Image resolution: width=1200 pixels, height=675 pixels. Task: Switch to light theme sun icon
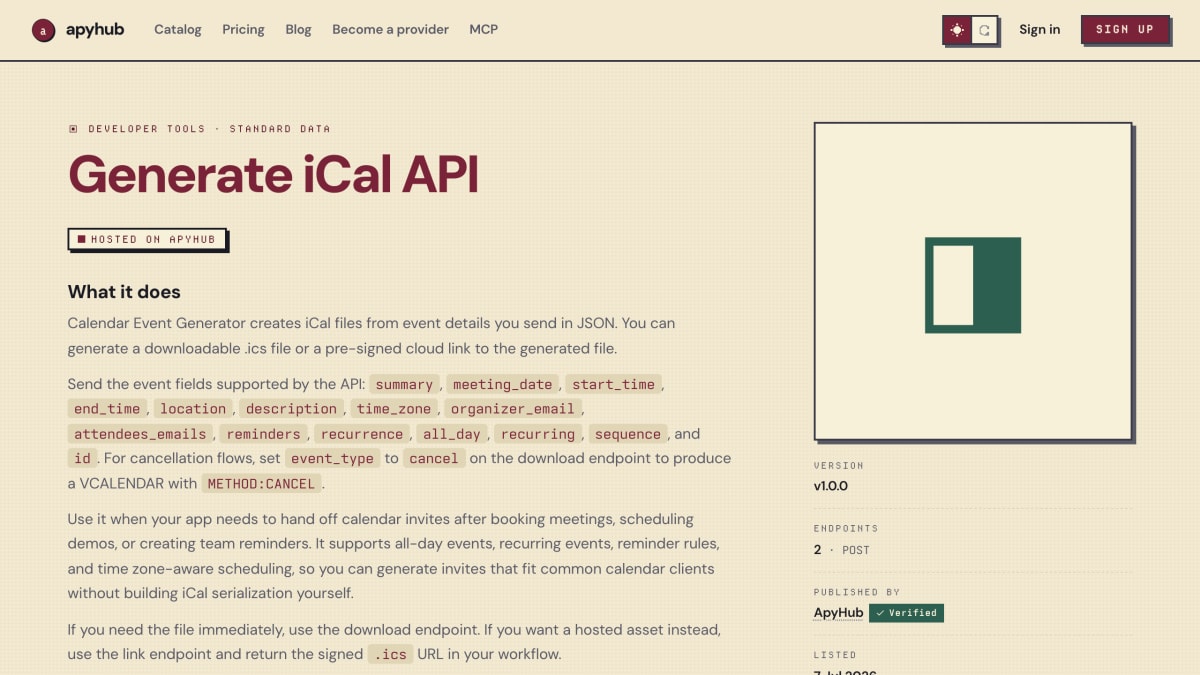(957, 30)
